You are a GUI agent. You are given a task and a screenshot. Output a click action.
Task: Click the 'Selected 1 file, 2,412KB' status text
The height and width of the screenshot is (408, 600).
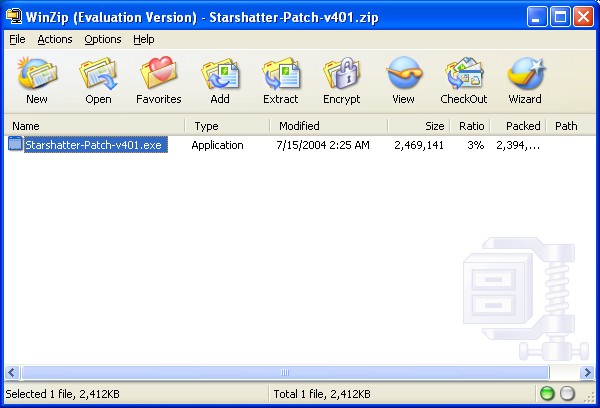point(62,394)
